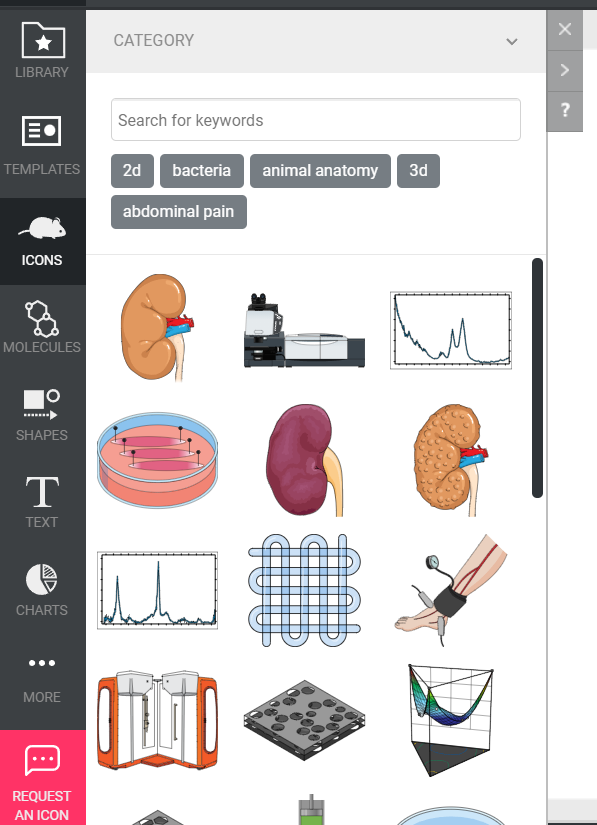The height and width of the screenshot is (825, 597).
Task: Click the icon list scrollbar
Action: click(537, 378)
